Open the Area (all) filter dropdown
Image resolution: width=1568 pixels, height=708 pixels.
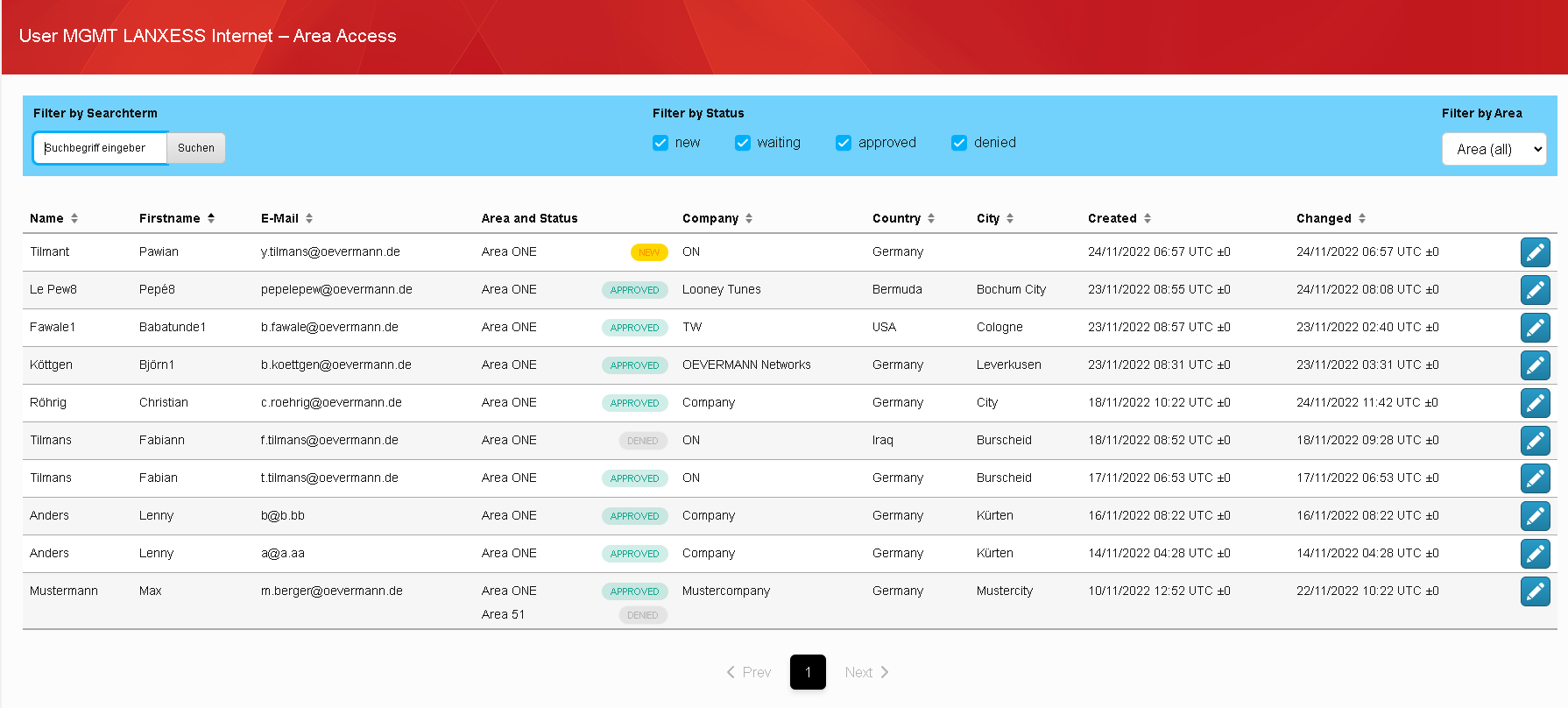click(1494, 149)
